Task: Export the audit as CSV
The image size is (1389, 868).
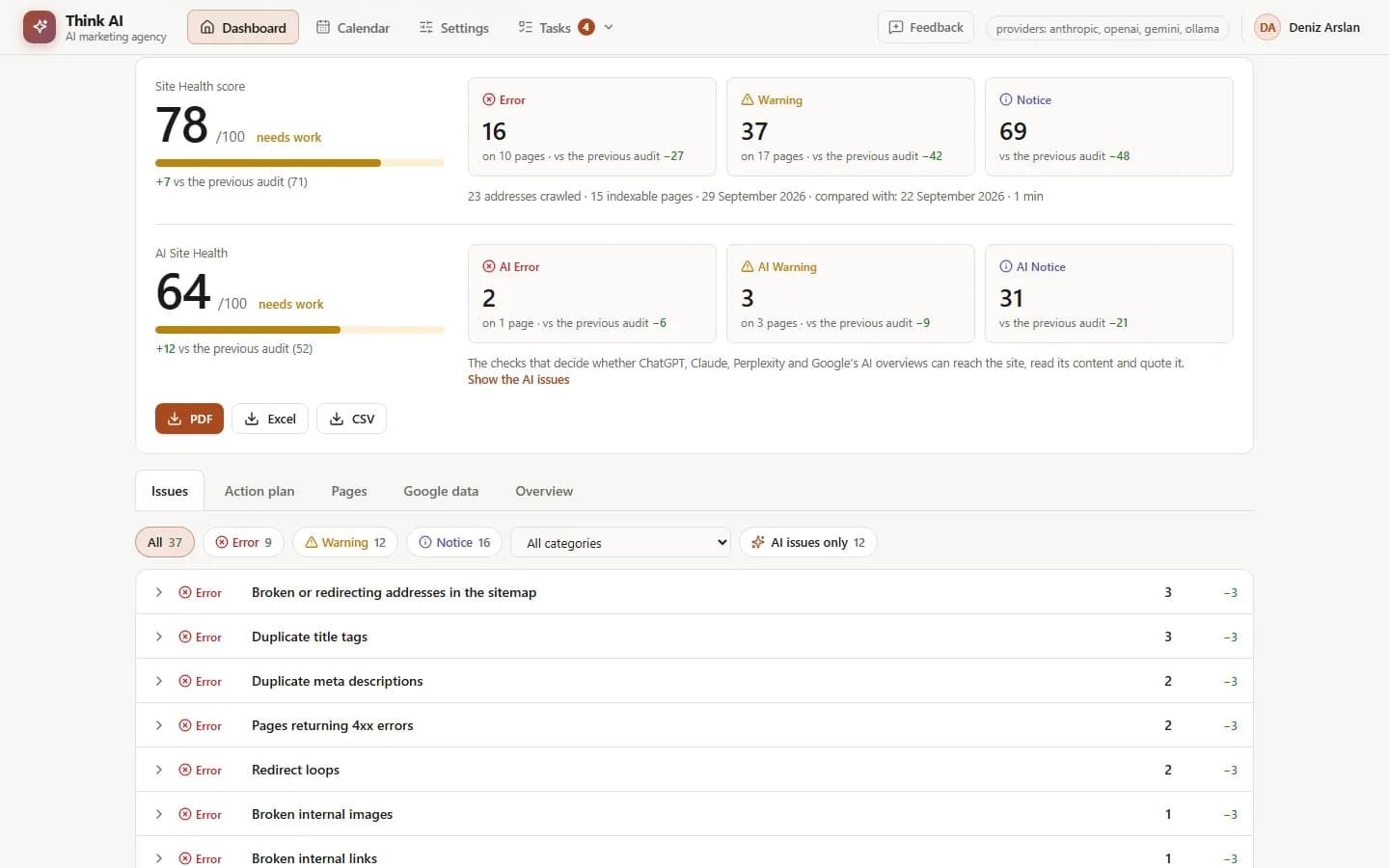Action: [351, 419]
